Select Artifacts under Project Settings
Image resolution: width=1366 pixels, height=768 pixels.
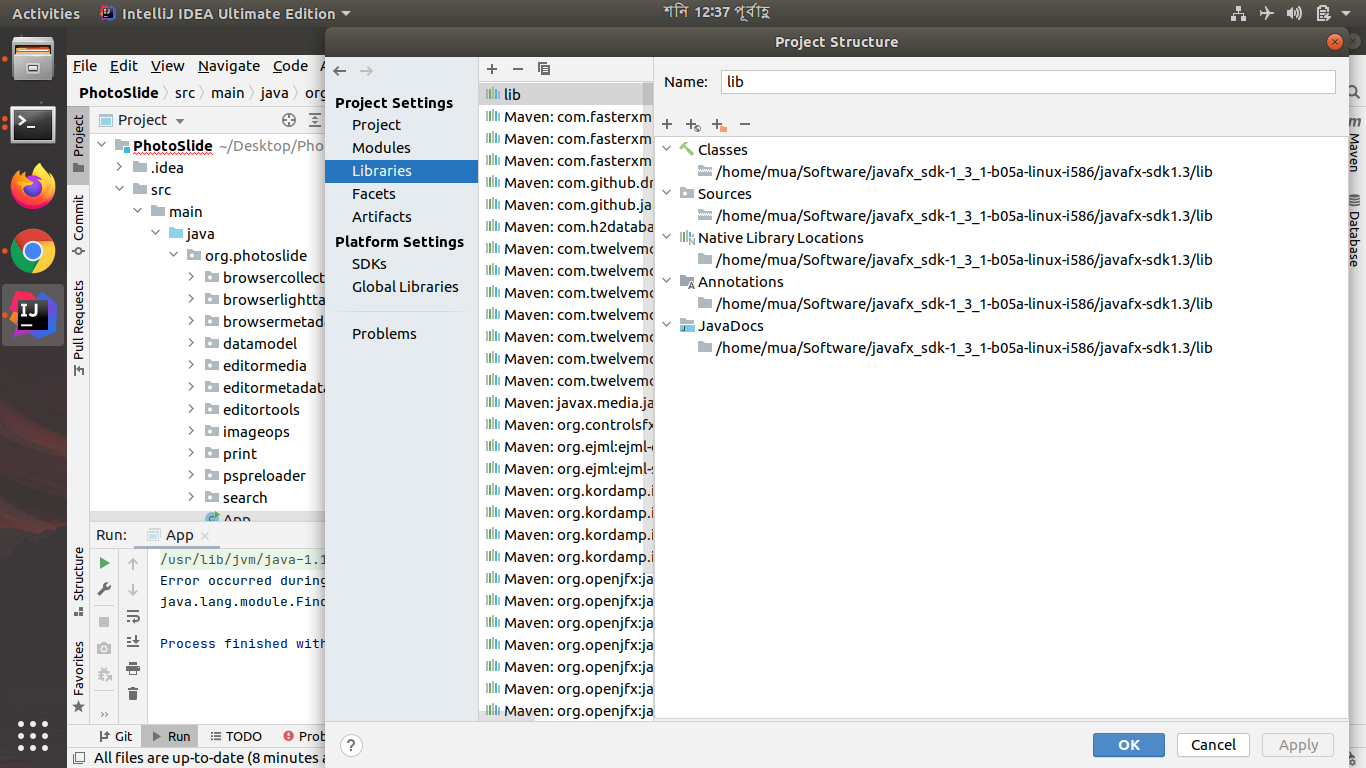382,217
